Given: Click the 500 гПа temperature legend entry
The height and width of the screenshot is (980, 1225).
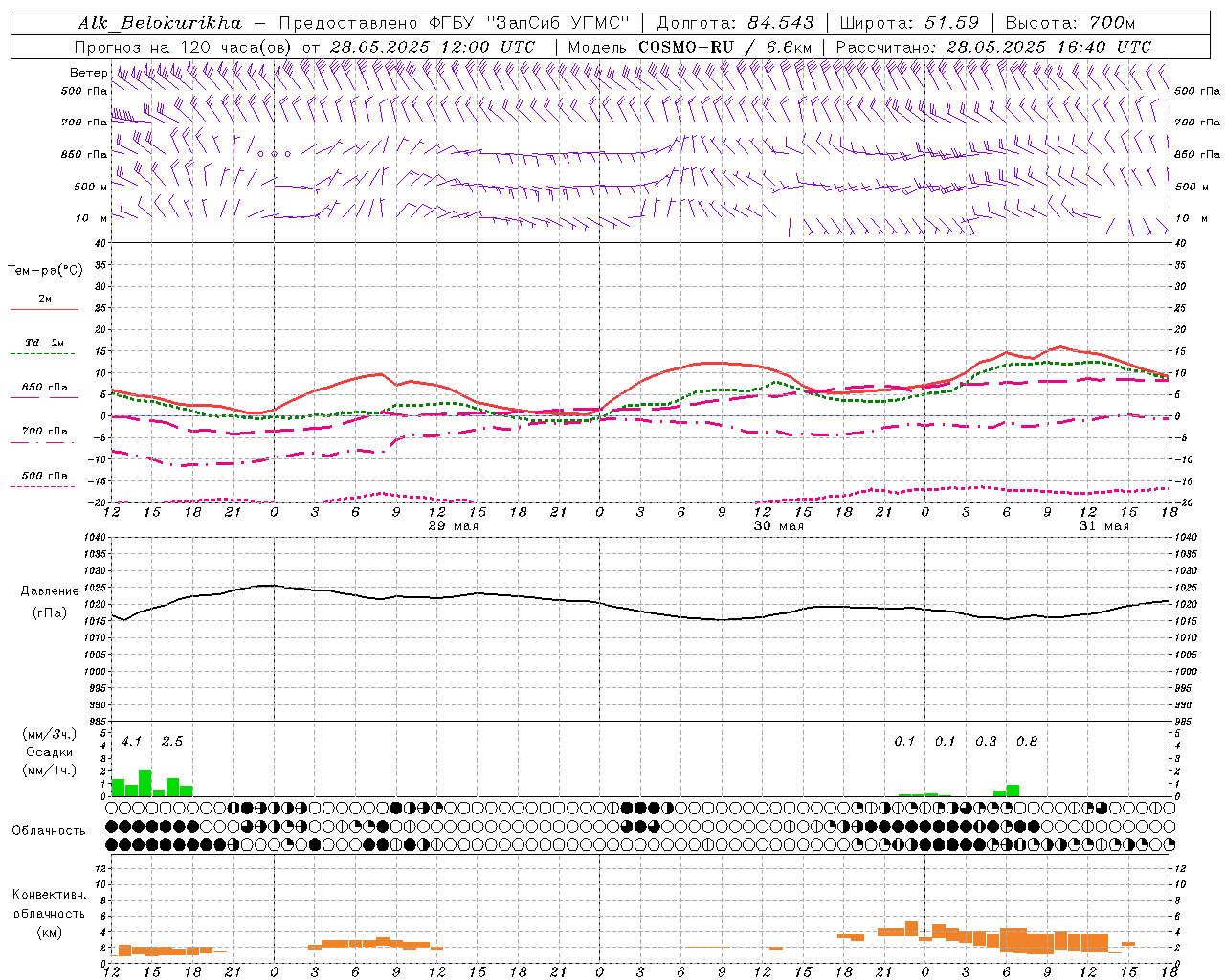Looking at the screenshot, I should point(45,476).
